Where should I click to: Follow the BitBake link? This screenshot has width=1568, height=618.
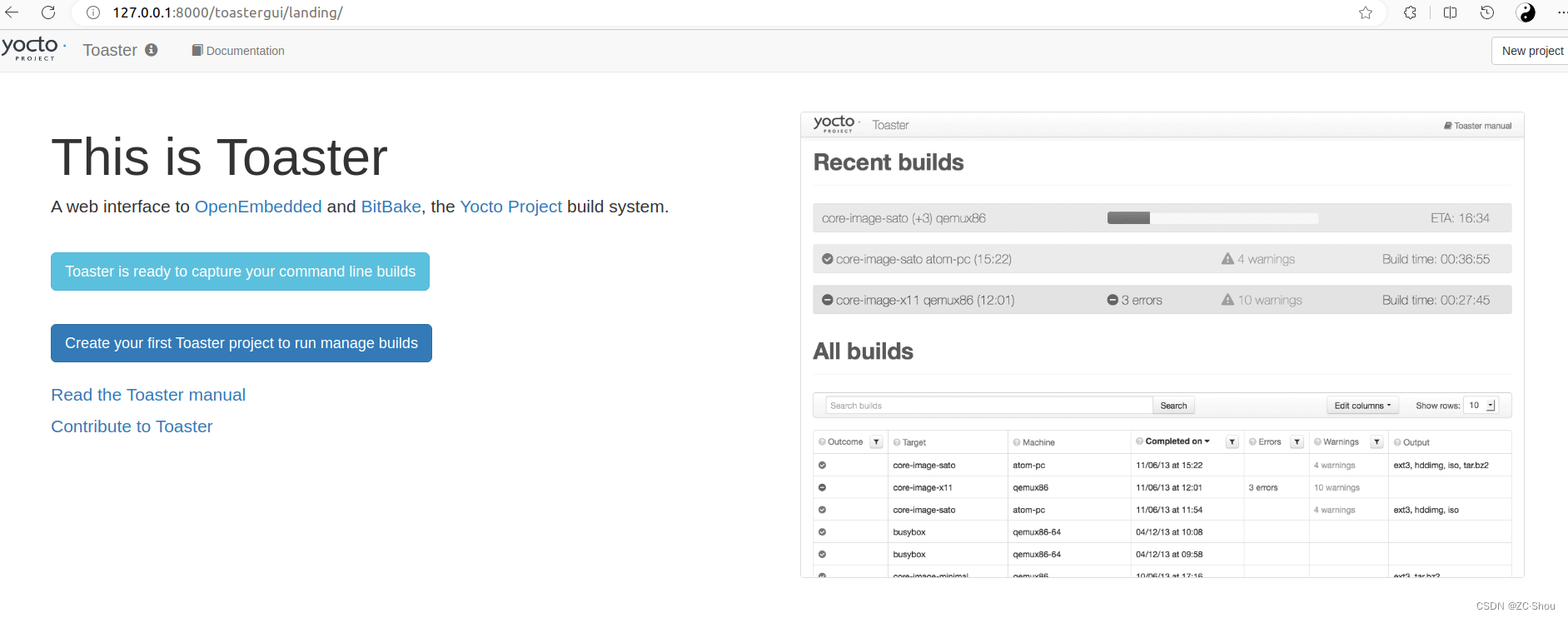pyautogui.click(x=391, y=207)
